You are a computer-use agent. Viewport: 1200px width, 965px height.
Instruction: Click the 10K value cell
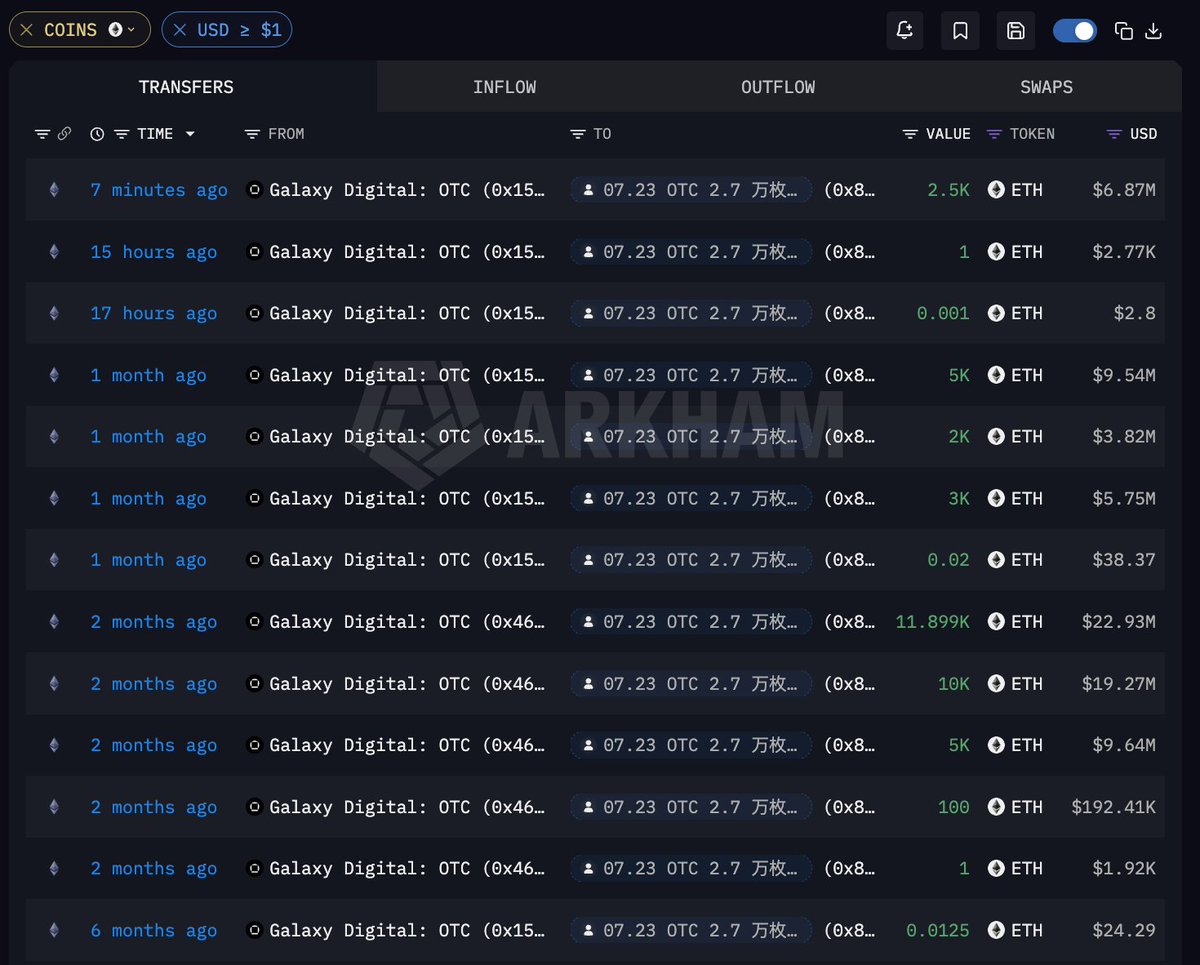[x=954, y=684]
